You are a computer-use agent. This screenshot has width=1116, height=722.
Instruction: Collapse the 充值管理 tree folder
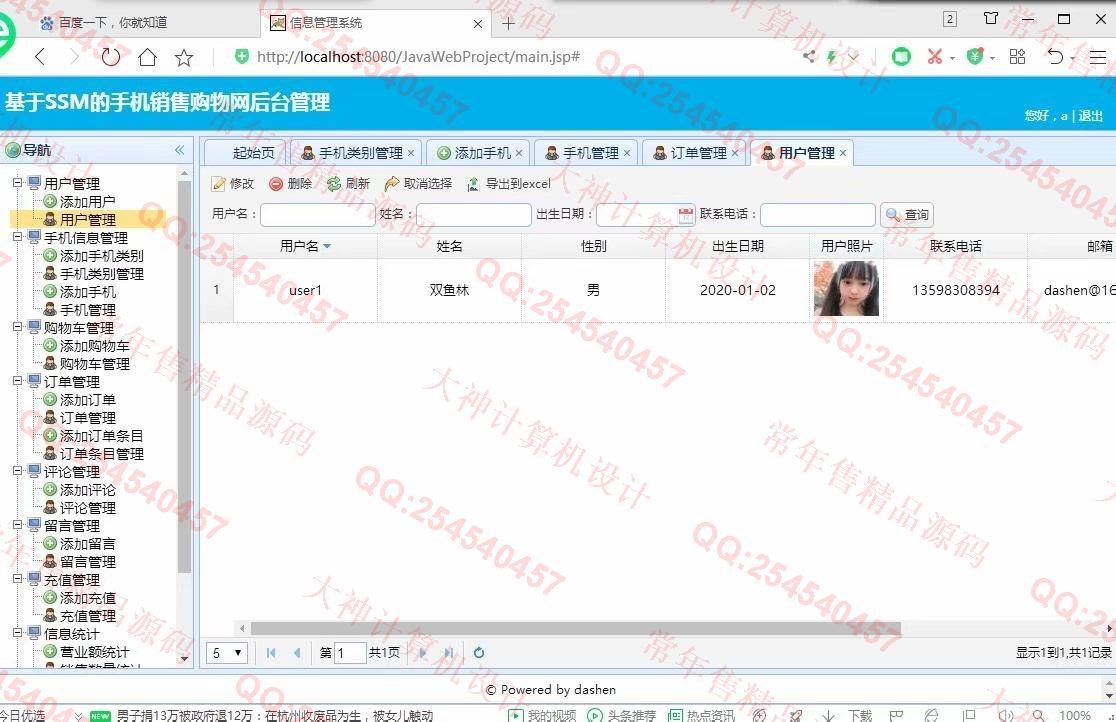18,579
